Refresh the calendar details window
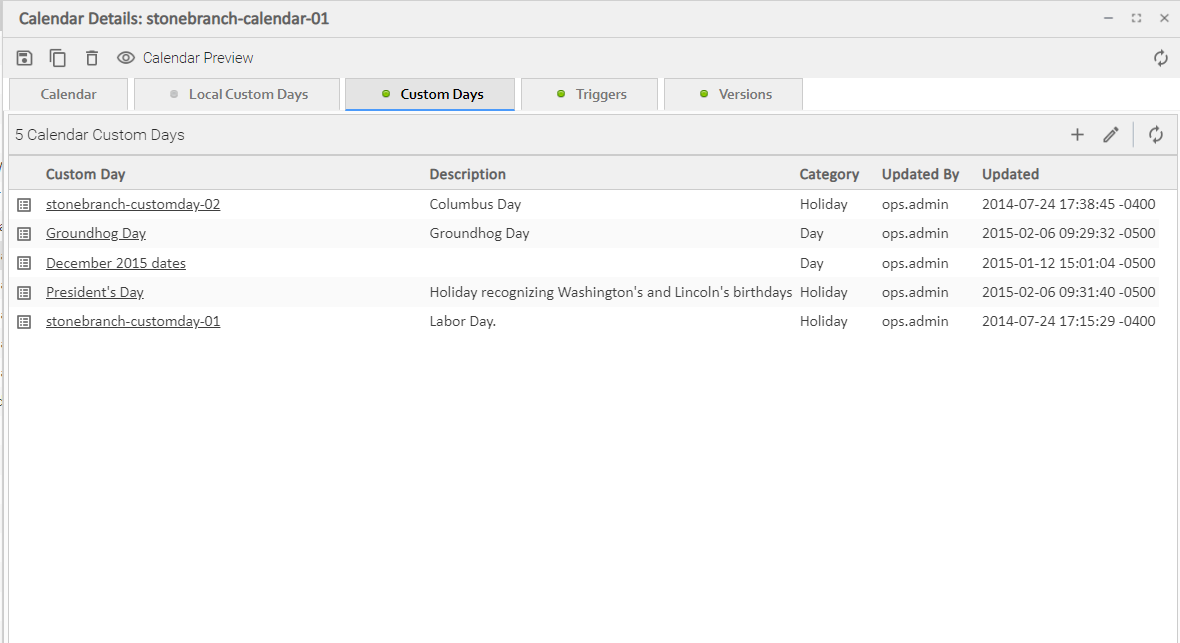 click(1160, 58)
